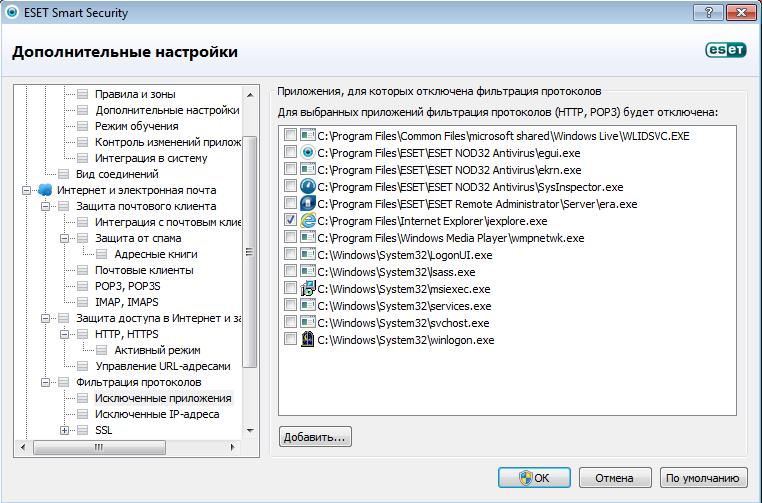
Task: Click the wmpnetwk.exe file icon
Action: 308,238
